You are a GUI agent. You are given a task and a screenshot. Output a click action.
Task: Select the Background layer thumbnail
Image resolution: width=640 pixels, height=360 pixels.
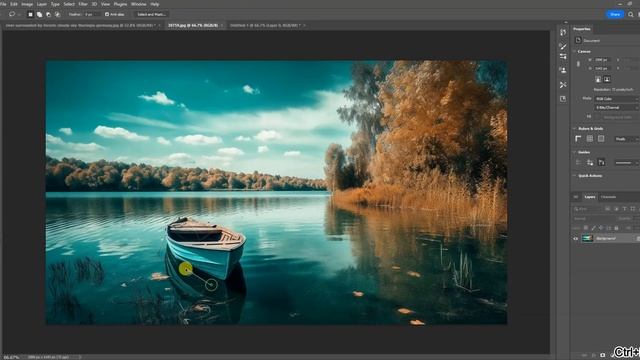(x=587, y=238)
